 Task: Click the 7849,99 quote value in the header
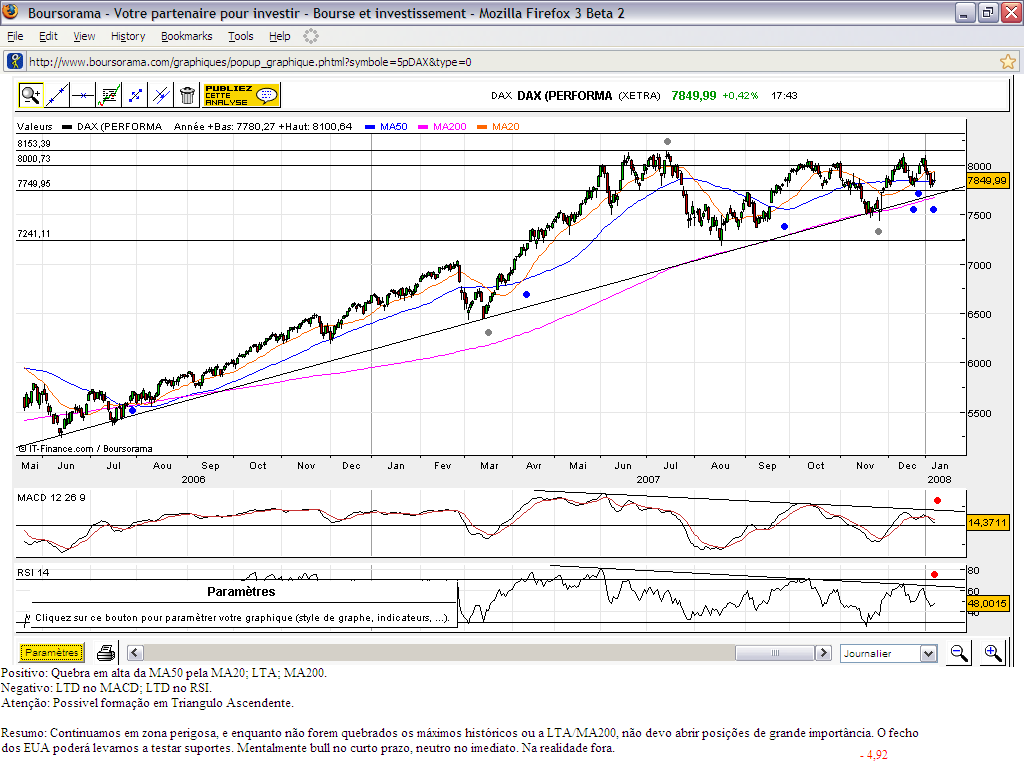coord(694,95)
